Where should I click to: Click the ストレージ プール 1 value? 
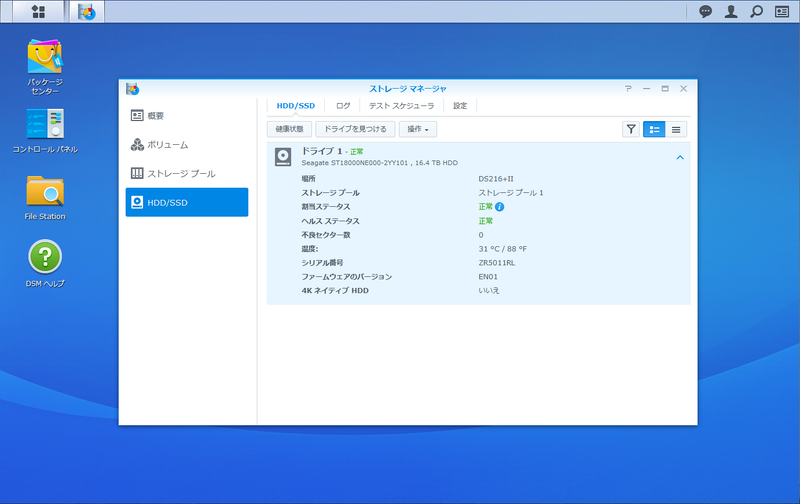coord(511,193)
